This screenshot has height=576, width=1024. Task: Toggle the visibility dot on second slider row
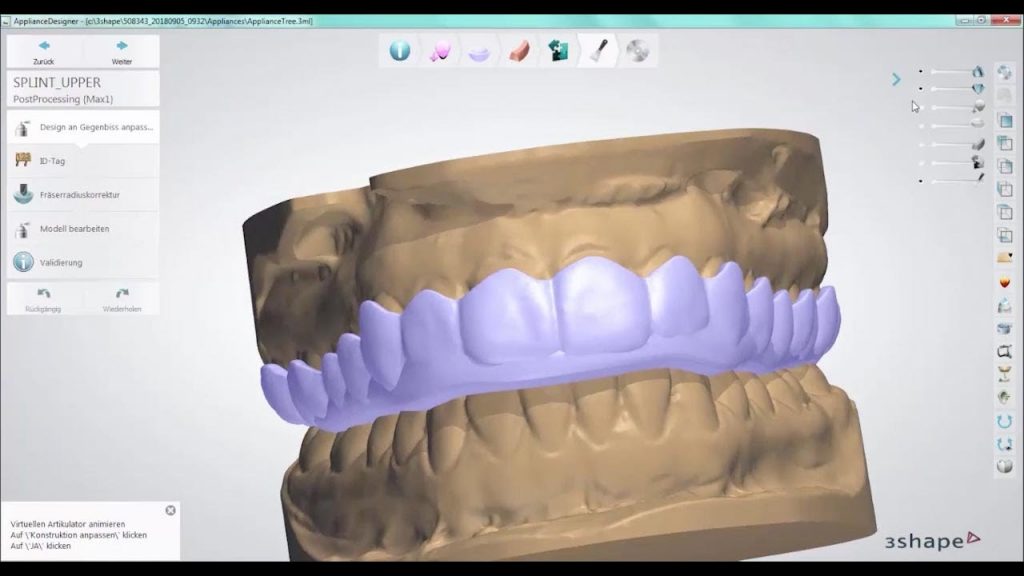pos(921,89)
